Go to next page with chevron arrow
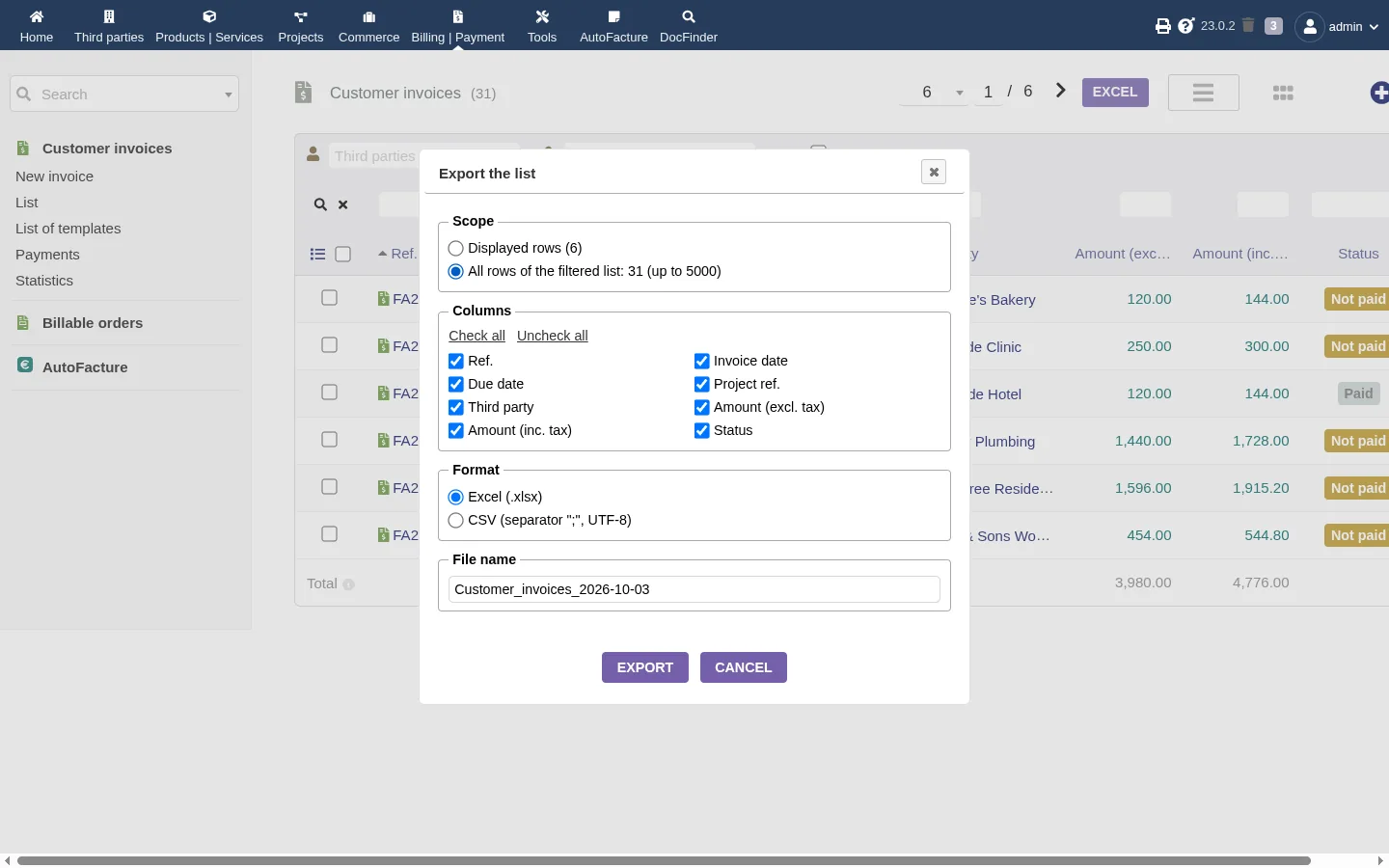Image resolution: width=1389 pixels, height=868 pixels. pos(1061,91)
